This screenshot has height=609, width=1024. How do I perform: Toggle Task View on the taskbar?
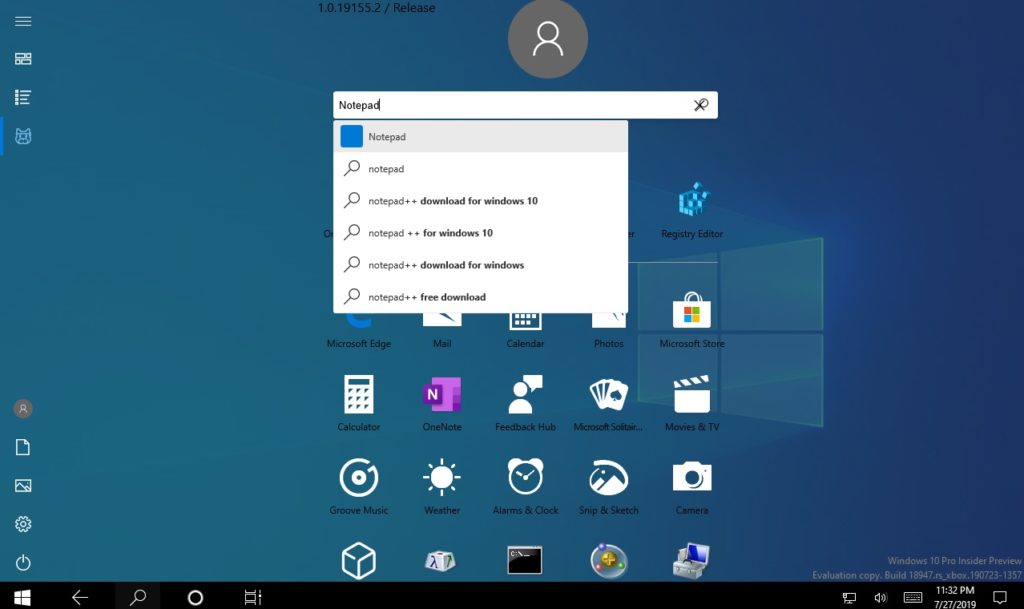tap(251, 596)
